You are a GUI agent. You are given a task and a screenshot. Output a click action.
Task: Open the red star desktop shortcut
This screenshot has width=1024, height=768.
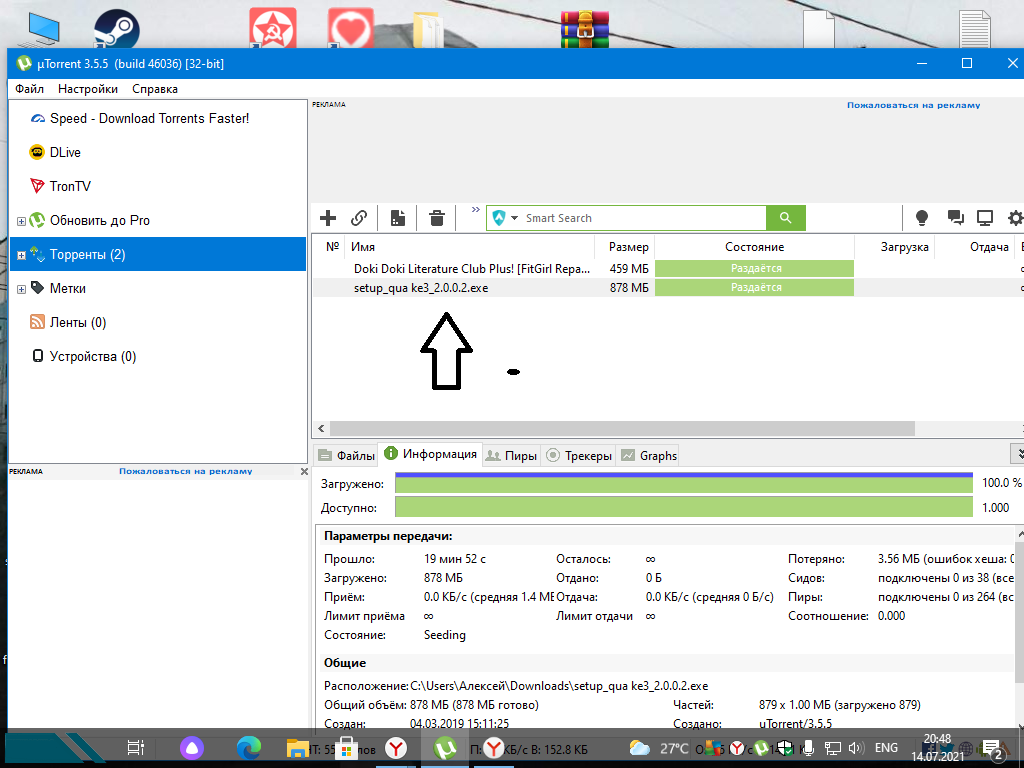(273, 27)
